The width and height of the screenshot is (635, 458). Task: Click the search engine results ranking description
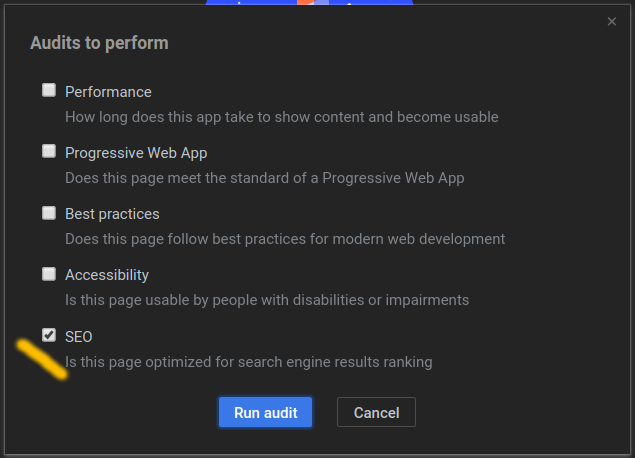tap(249, 362)
